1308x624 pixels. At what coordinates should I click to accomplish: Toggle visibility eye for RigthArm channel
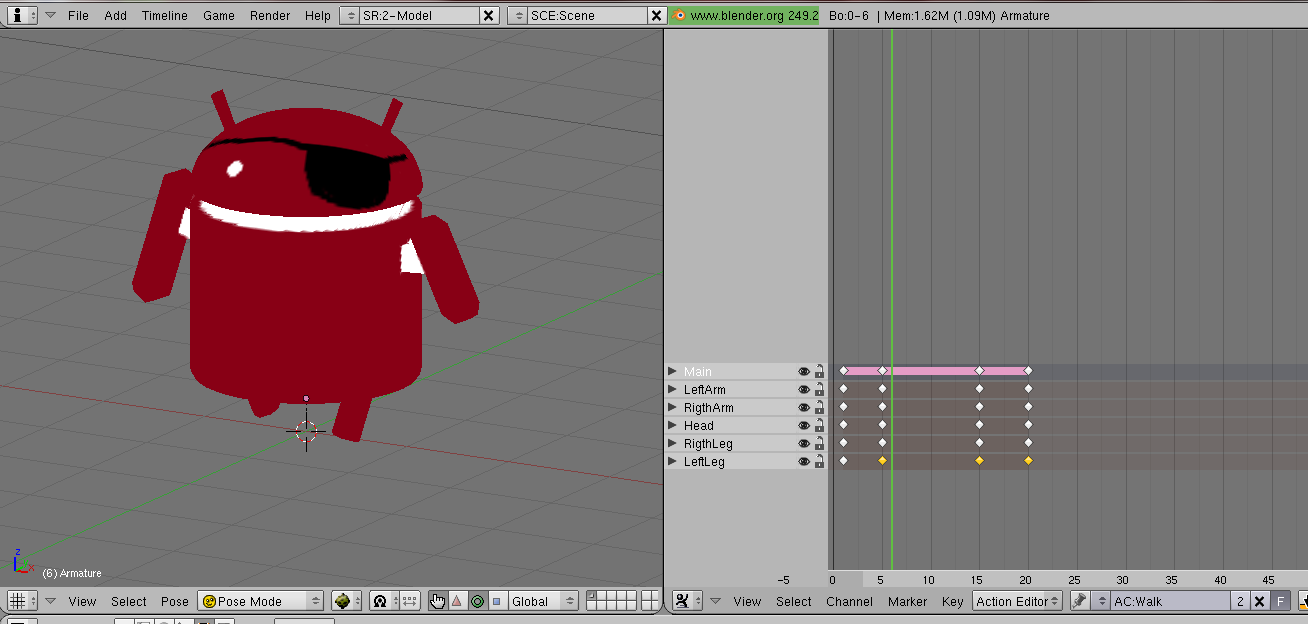tap(804, 407)
